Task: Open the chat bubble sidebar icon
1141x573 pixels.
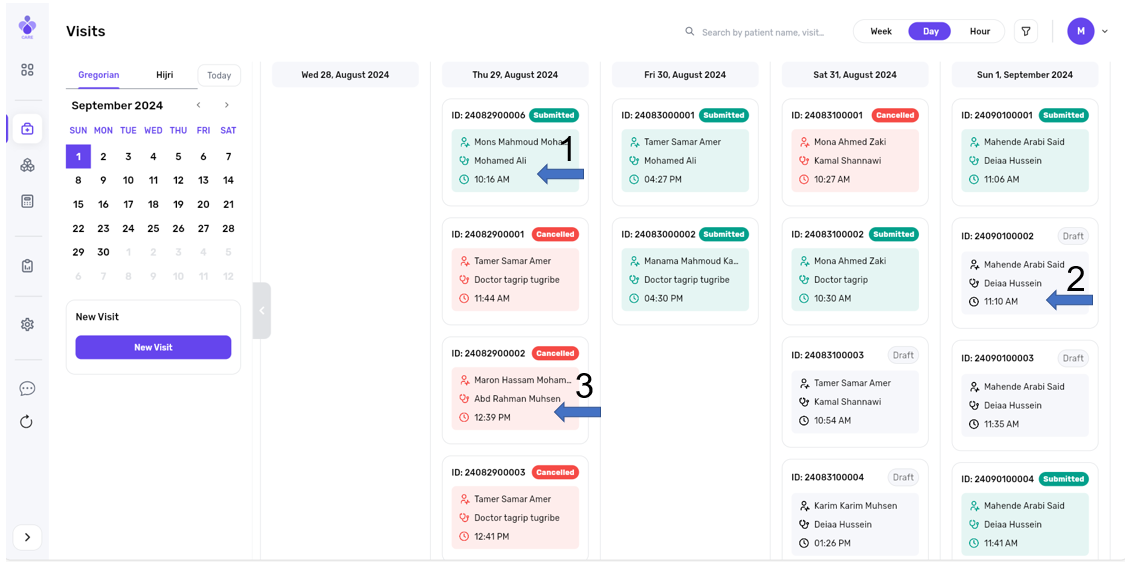Action: pyautogui.click(x=27, y=389)
